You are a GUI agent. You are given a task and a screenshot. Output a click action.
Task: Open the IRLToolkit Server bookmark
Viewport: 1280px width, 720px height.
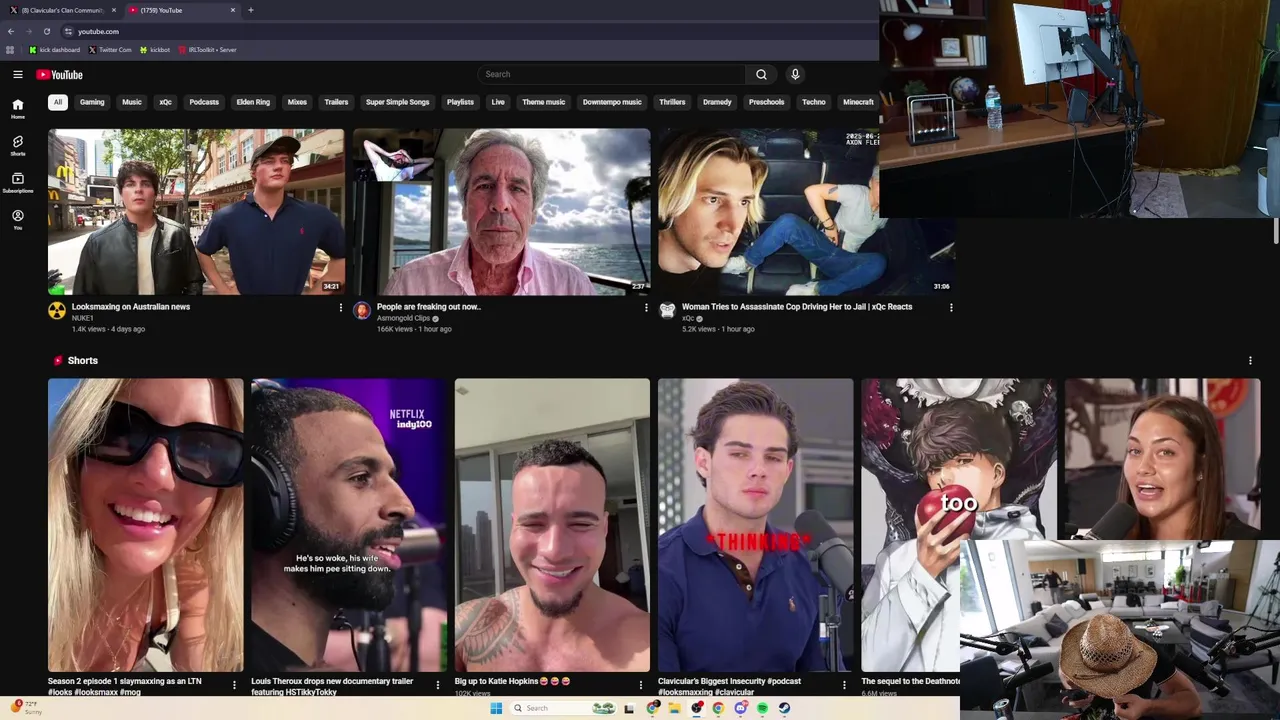coord(207,49)
